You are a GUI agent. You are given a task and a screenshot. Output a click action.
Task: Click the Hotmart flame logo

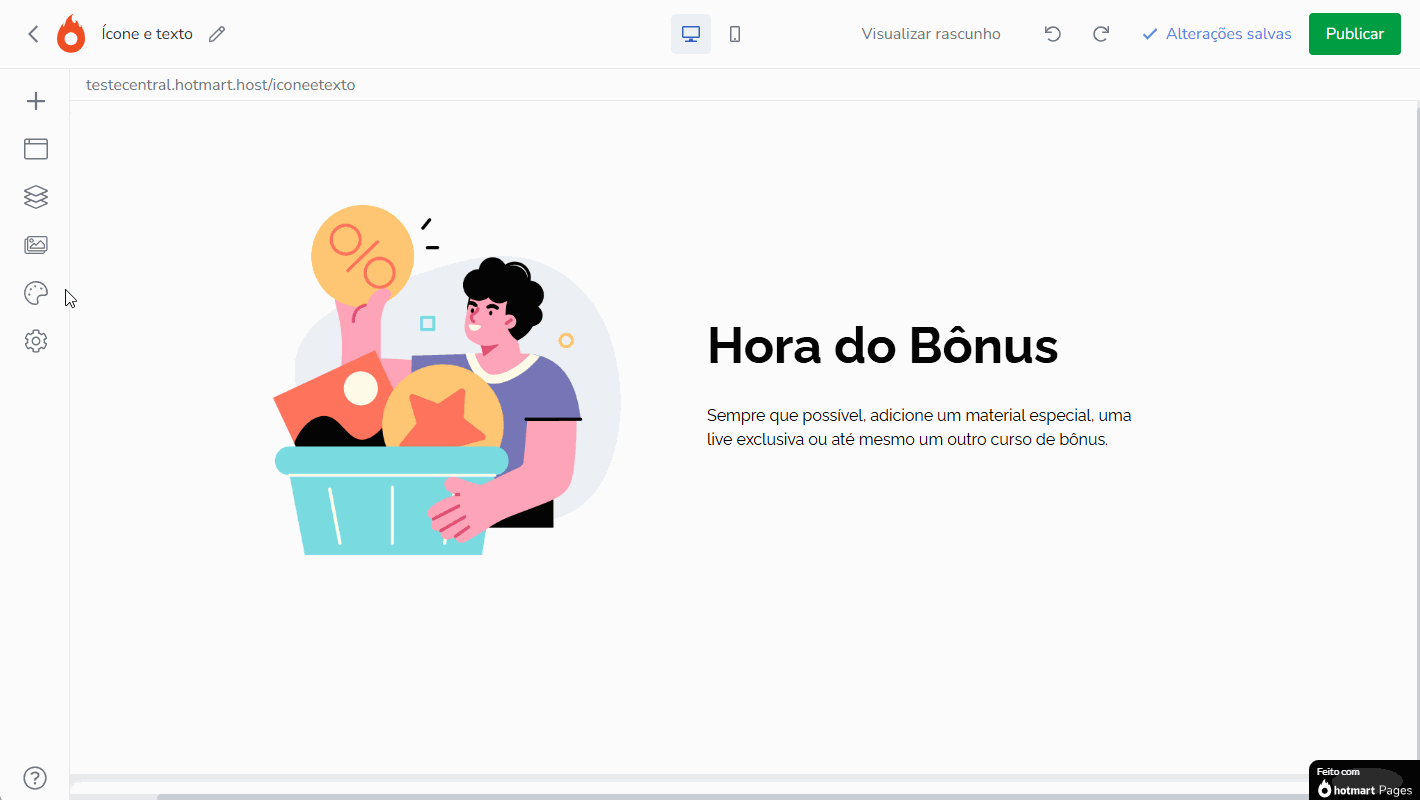[70, 33]
